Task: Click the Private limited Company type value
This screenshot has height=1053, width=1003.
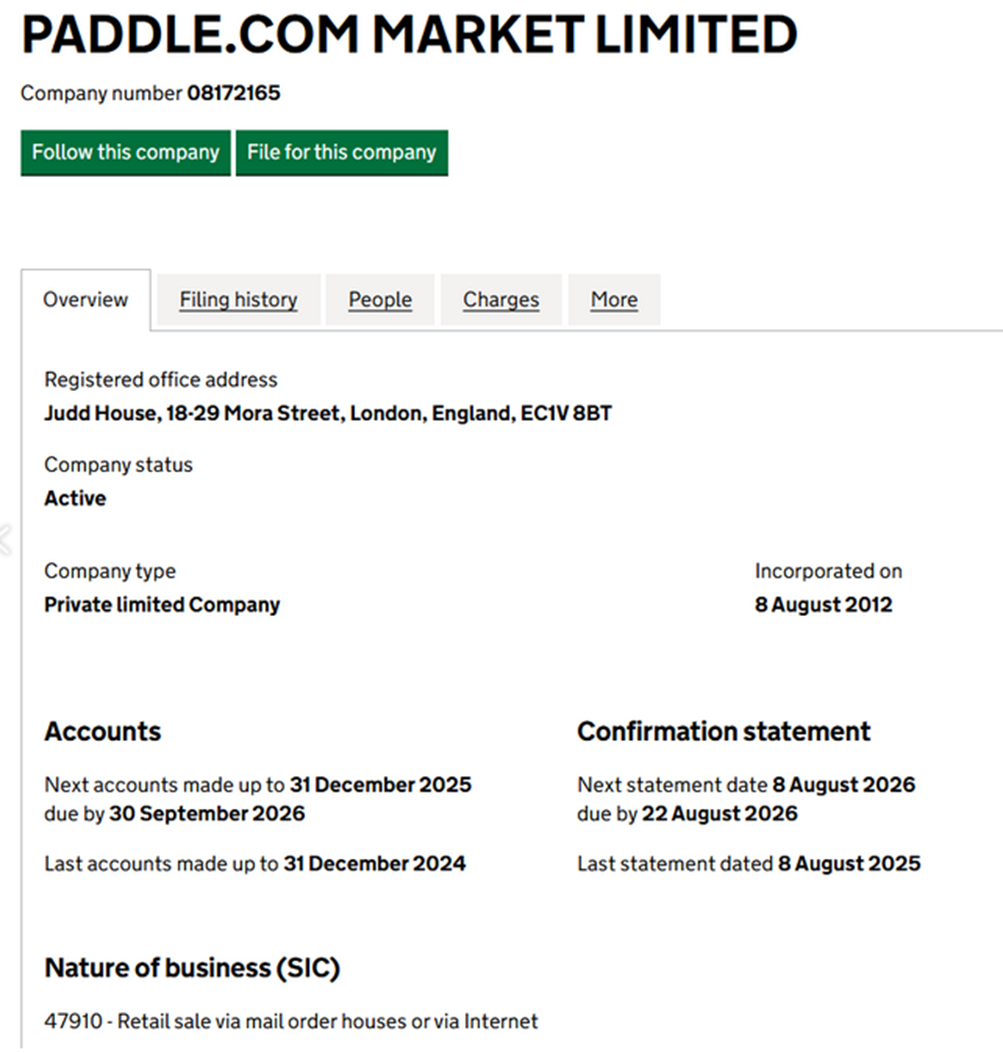Action: [x=162, y=605]
